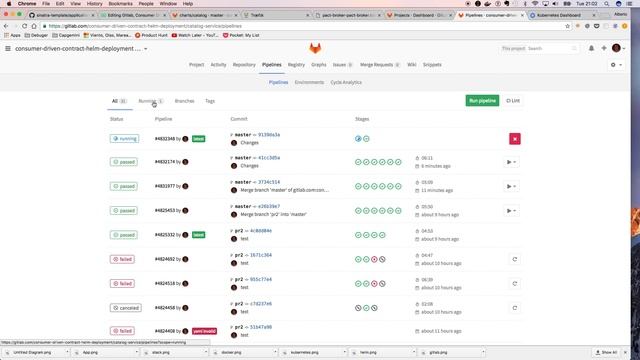Open the Environments sub-tab

(x=309, y=82)
